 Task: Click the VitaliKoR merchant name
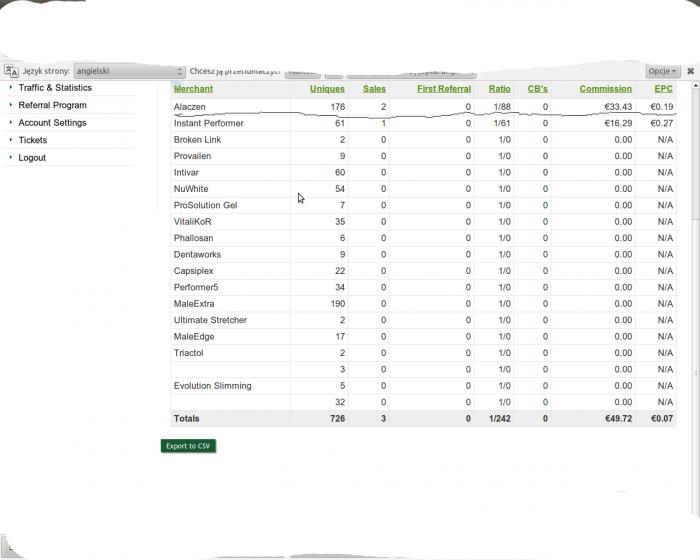[192, 221]
